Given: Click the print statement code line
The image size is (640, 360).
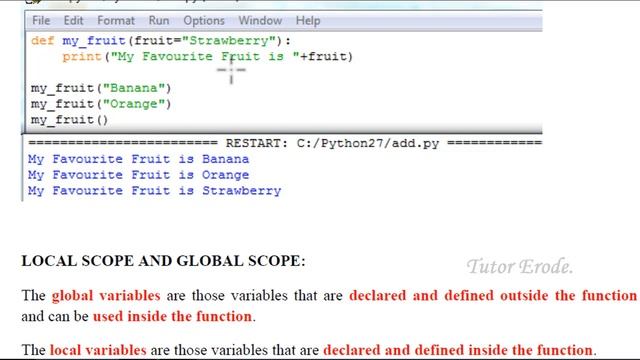Looking at the screenshot, I should [x=207, y=56].
